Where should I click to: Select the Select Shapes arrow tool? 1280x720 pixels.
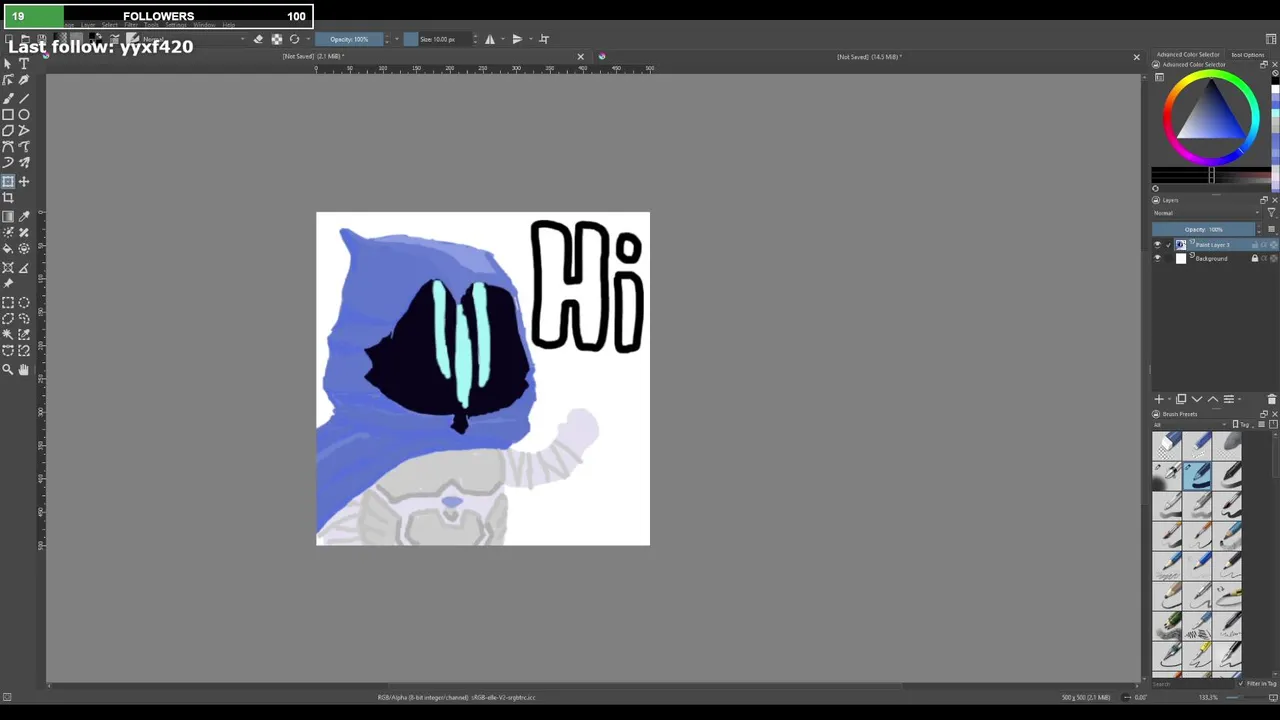[x=8, y=64]
